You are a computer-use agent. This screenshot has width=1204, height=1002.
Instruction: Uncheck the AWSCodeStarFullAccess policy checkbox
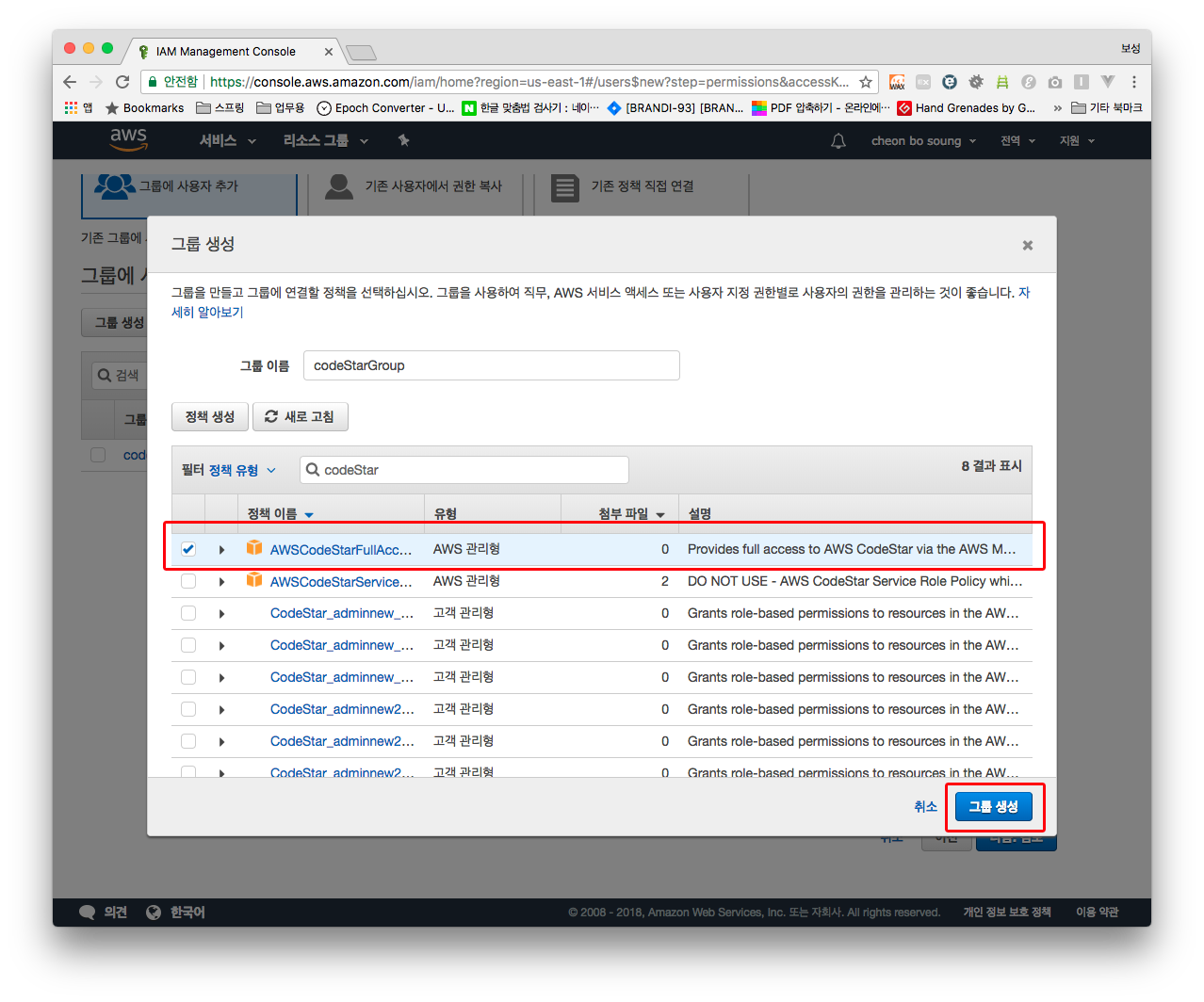188,549
